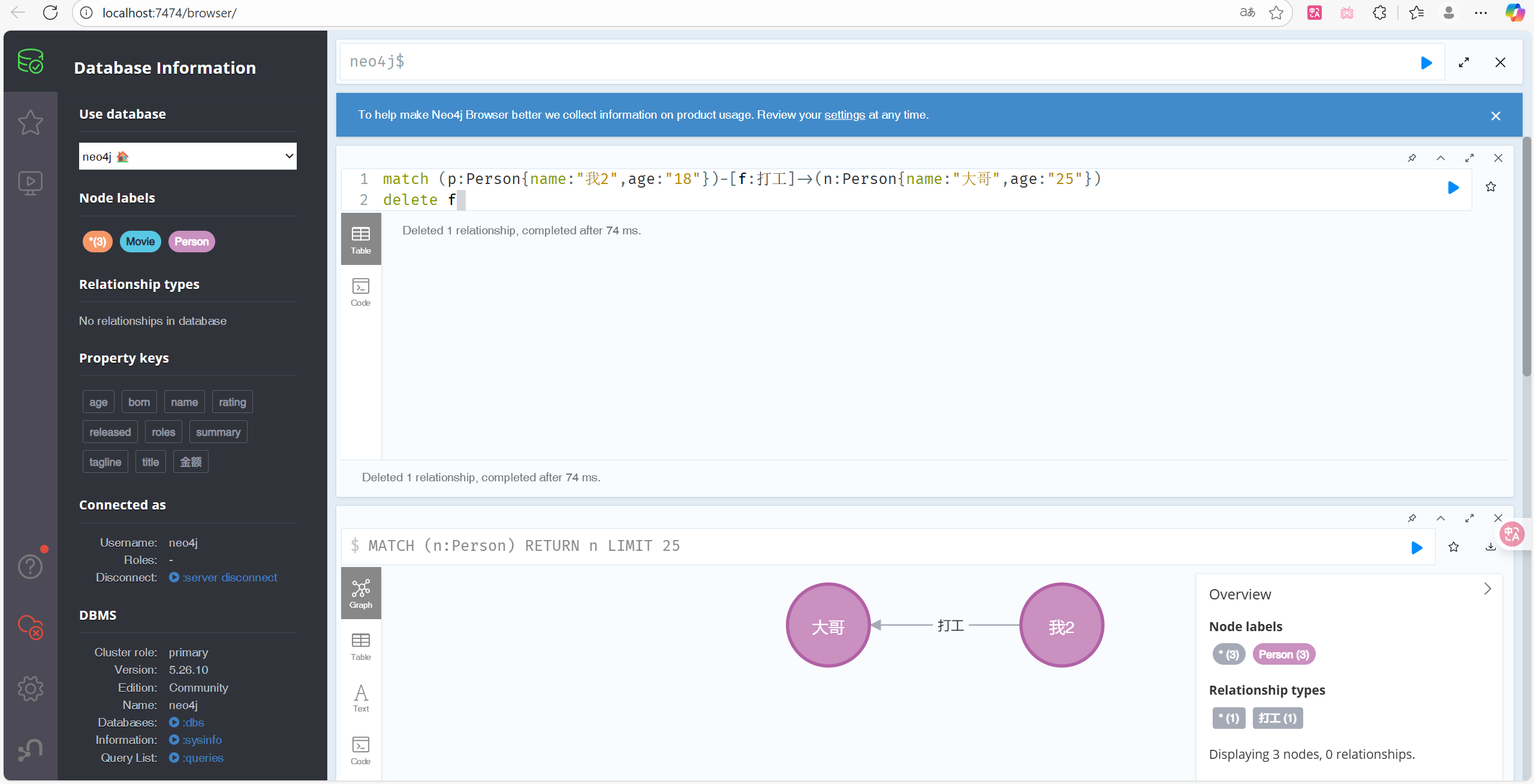The width and height of the screenshot is (1534, 784).
Task: Open About Neo4j icon at sidebar bottom
Action: click(x=30, y=749)
